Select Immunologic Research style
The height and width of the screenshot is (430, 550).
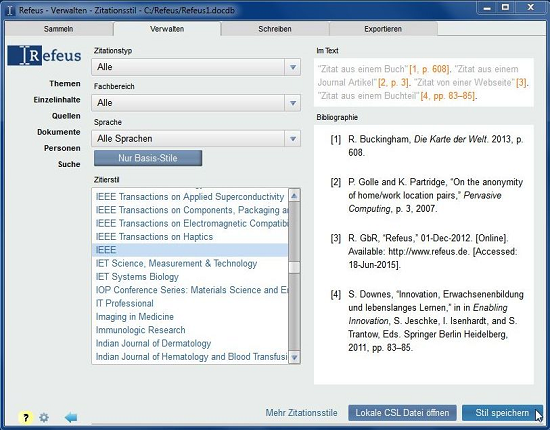190,330
